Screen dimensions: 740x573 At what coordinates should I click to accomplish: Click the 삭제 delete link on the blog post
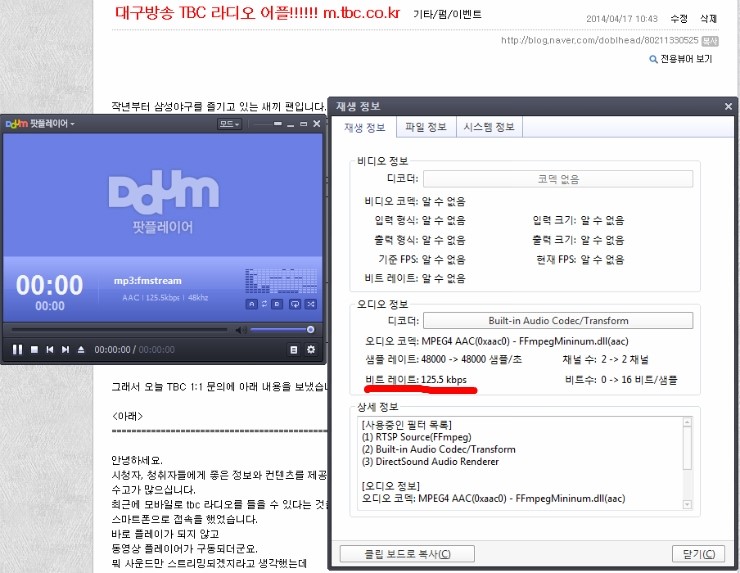(x=708, y=18)
